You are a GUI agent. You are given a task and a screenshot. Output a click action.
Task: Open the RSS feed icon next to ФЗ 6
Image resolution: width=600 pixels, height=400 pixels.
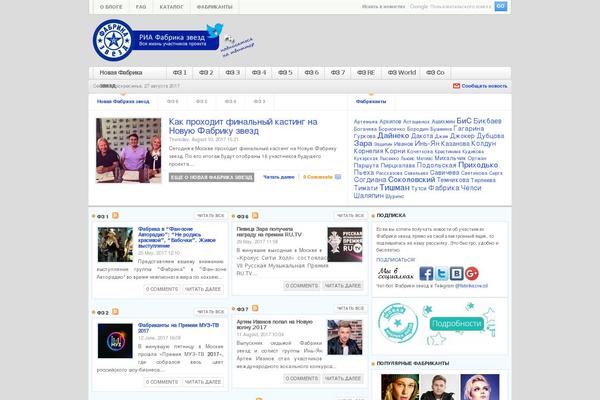[255, 216]
